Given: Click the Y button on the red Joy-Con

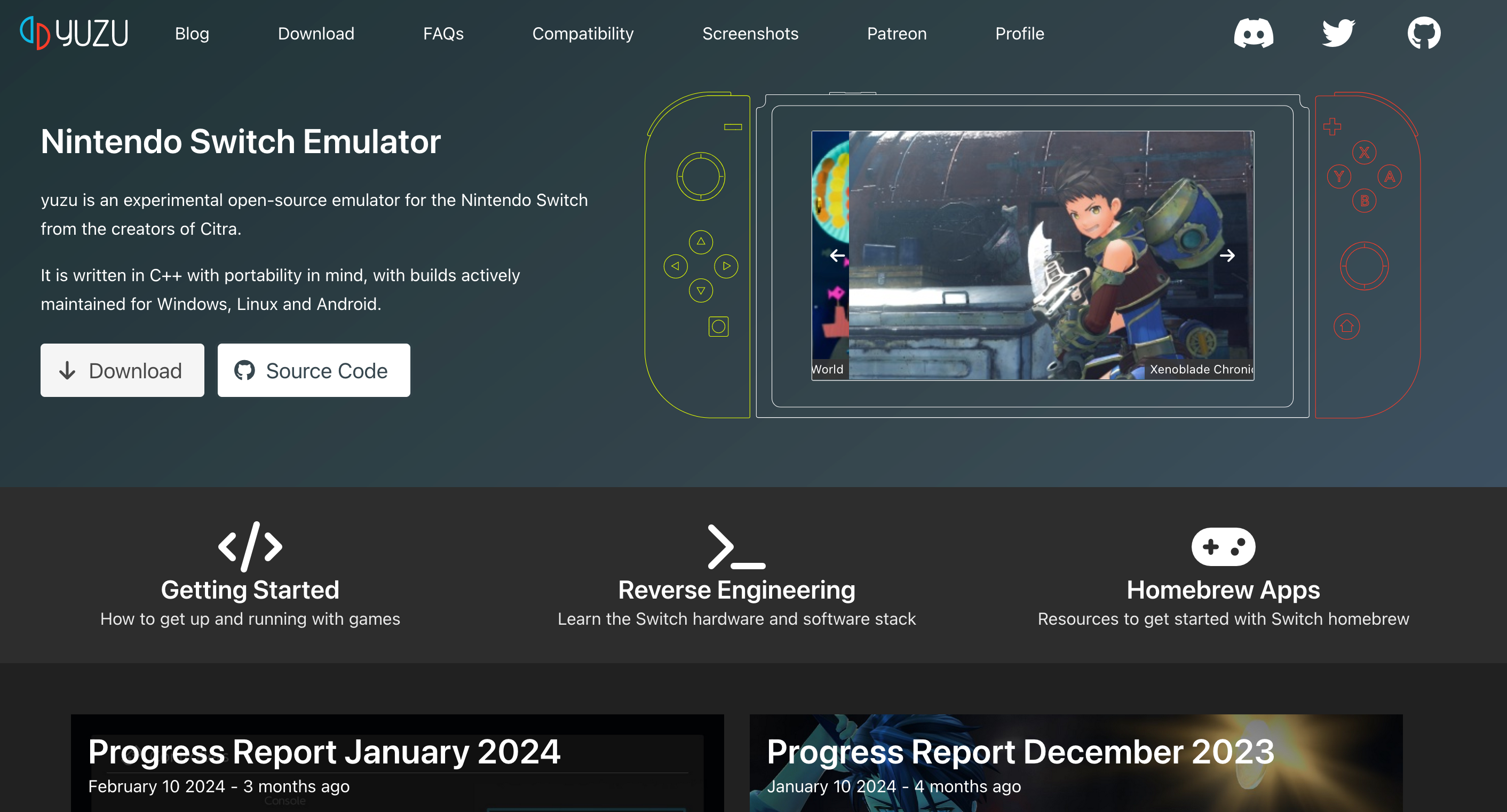Looking at the screenshot, I should tap(1339, 177).
